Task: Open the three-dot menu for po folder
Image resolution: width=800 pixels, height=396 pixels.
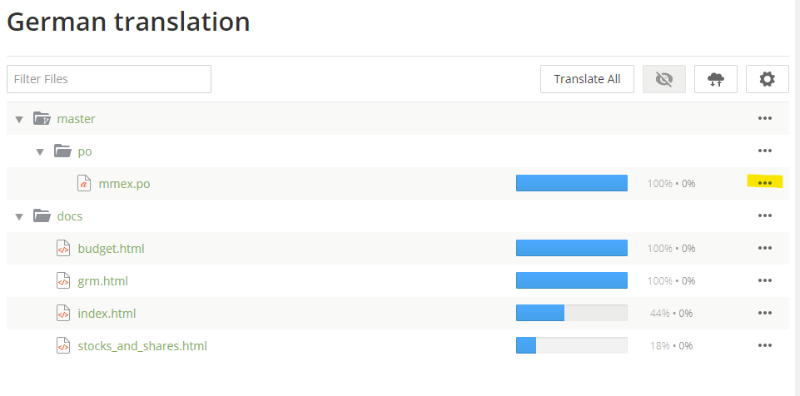Action: 764,151
